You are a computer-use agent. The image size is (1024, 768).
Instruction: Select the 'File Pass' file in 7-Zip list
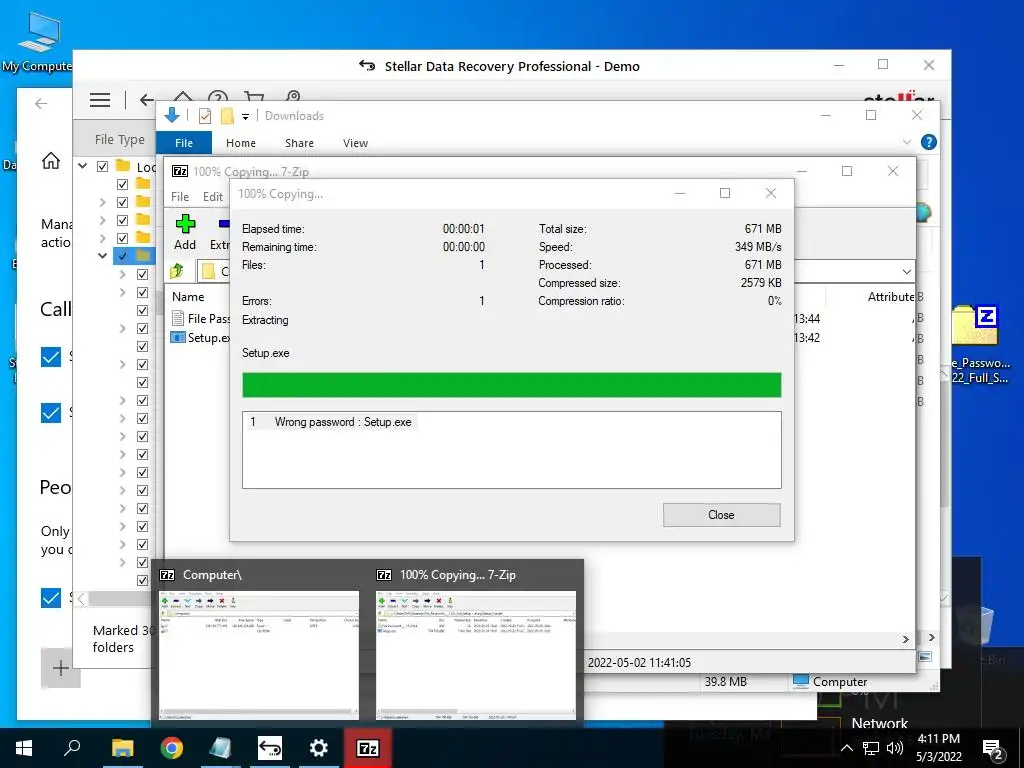point(201,319)
